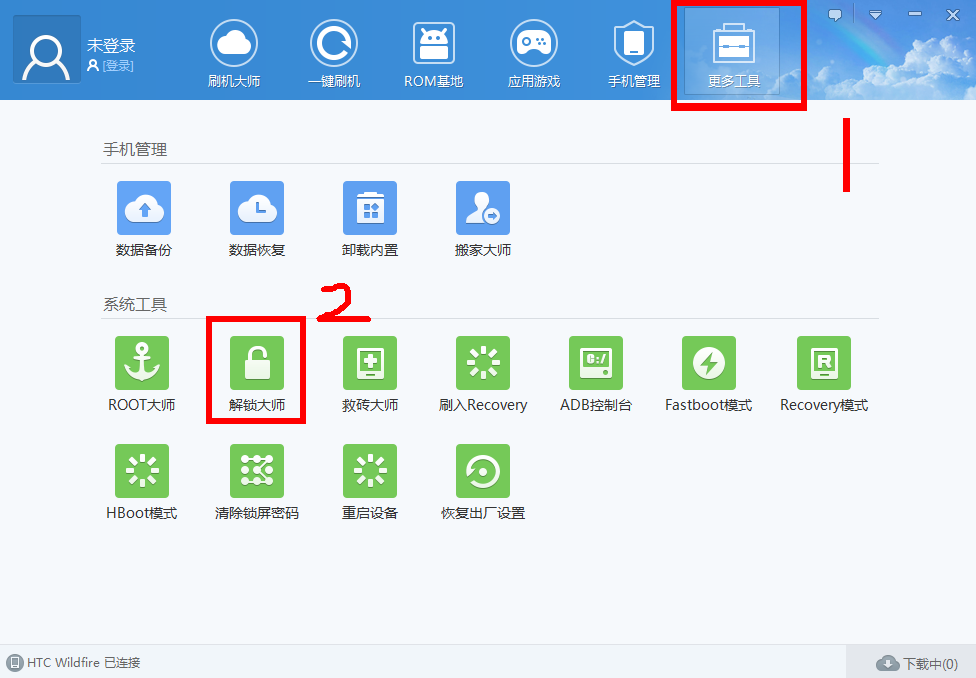Expand the title bar dropdown menu arrow
This screenshot has height=678, width=976.
point(875,15)
